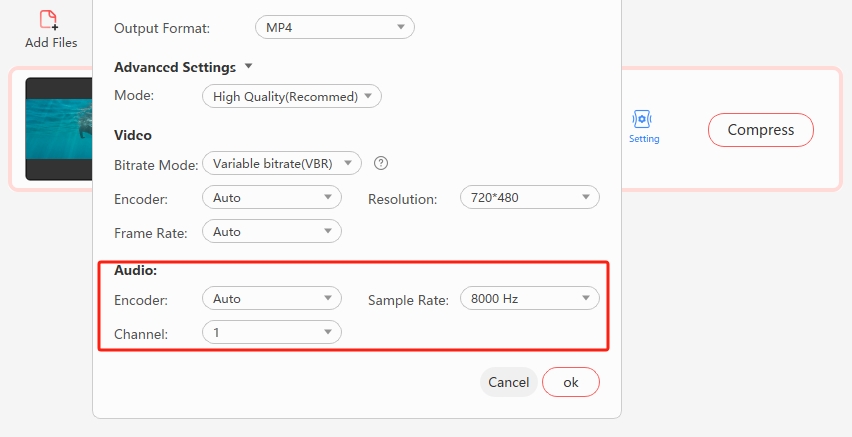Open the Mode High Quality dropdown
The height and width of the screenshot is (437, 852).
(292, 96)
